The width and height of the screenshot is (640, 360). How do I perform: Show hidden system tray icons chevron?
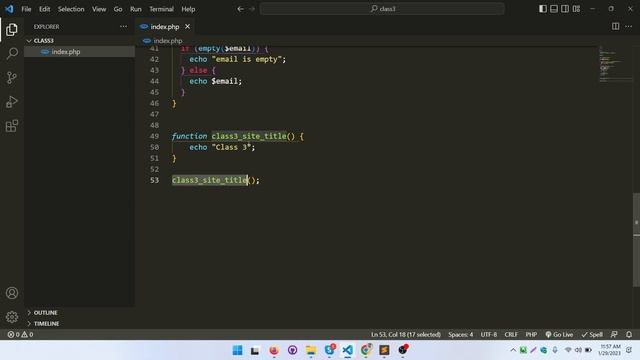point(513,350)
